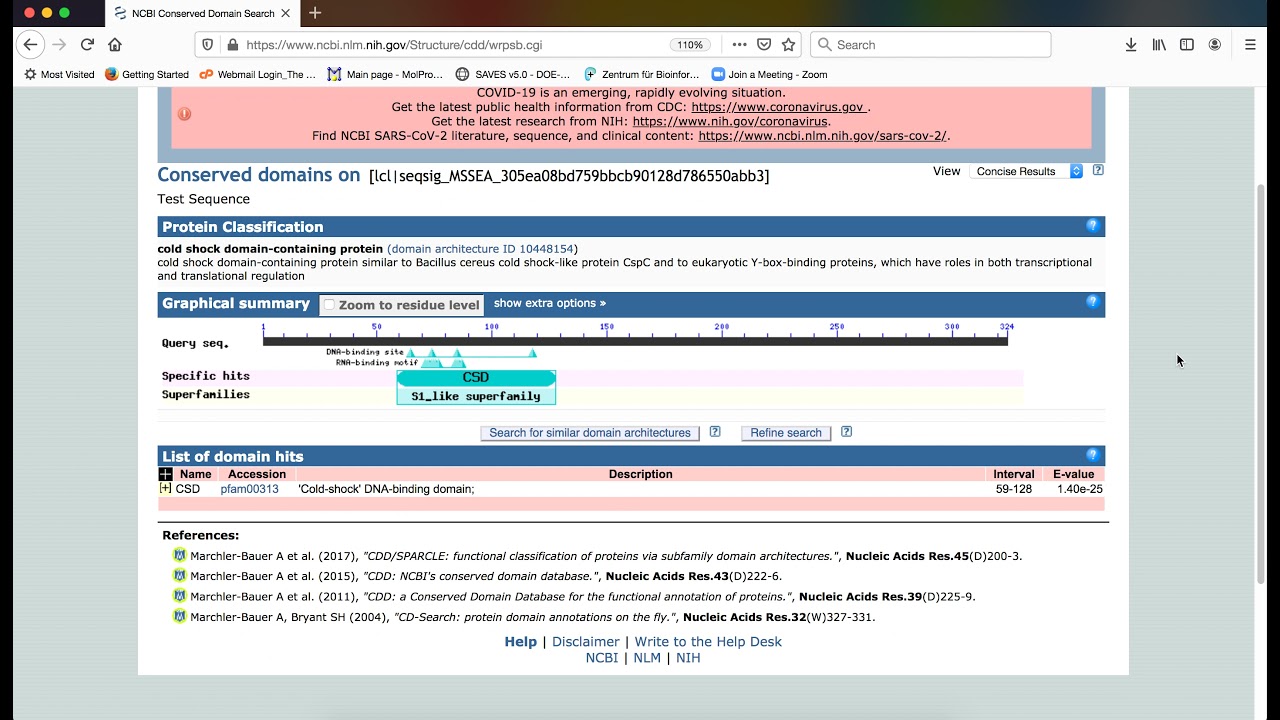Viewport: 1280px width, 720px height.
Task: Open PubMed icon for 2004 Marchler-Bauer reference
Action: [179, 616]
